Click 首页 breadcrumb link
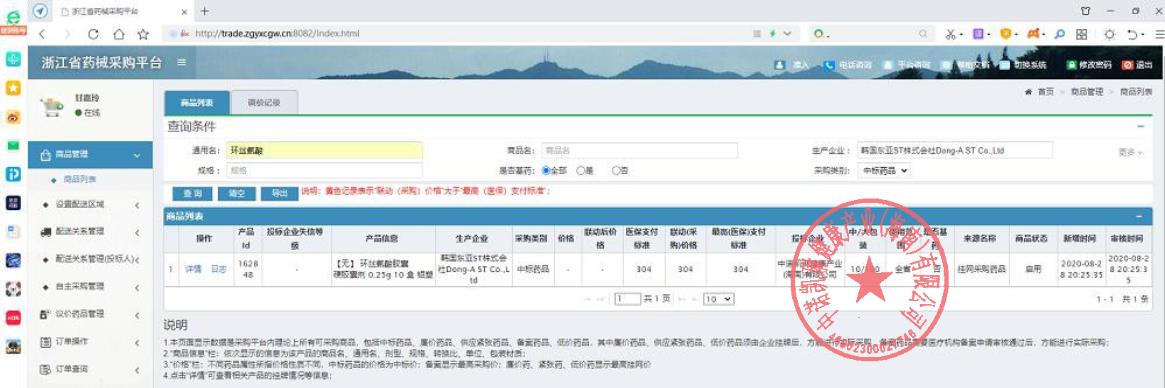This screenshot has width=1165, height=388. coord(1045,91)
